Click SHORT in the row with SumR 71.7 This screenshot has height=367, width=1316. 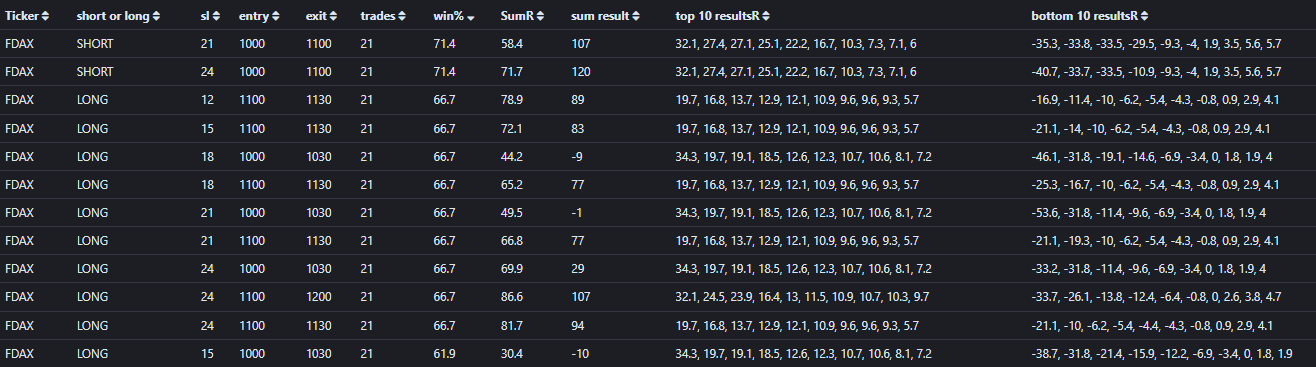[96, 72]
